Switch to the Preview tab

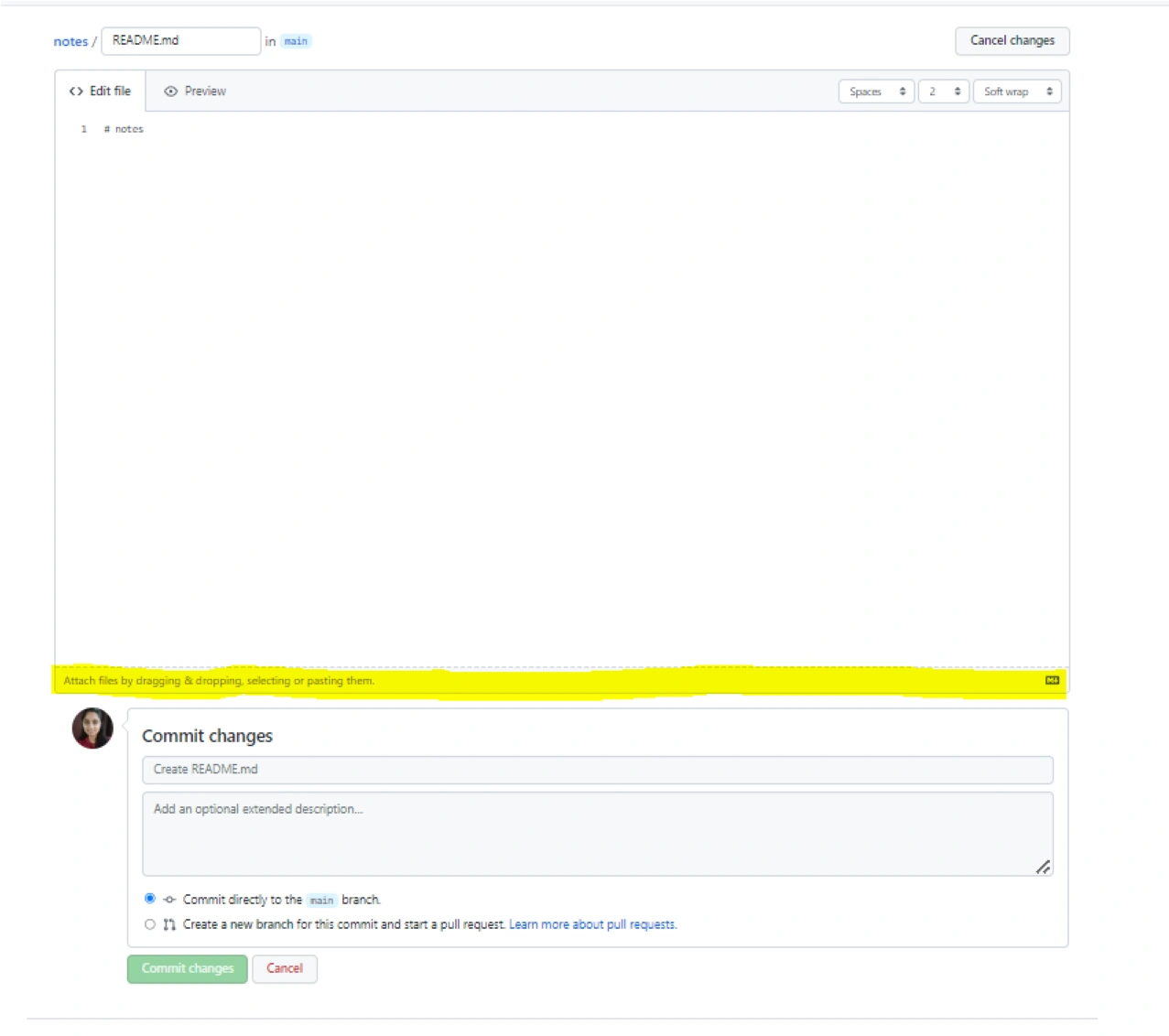click(x=195, y=92)
